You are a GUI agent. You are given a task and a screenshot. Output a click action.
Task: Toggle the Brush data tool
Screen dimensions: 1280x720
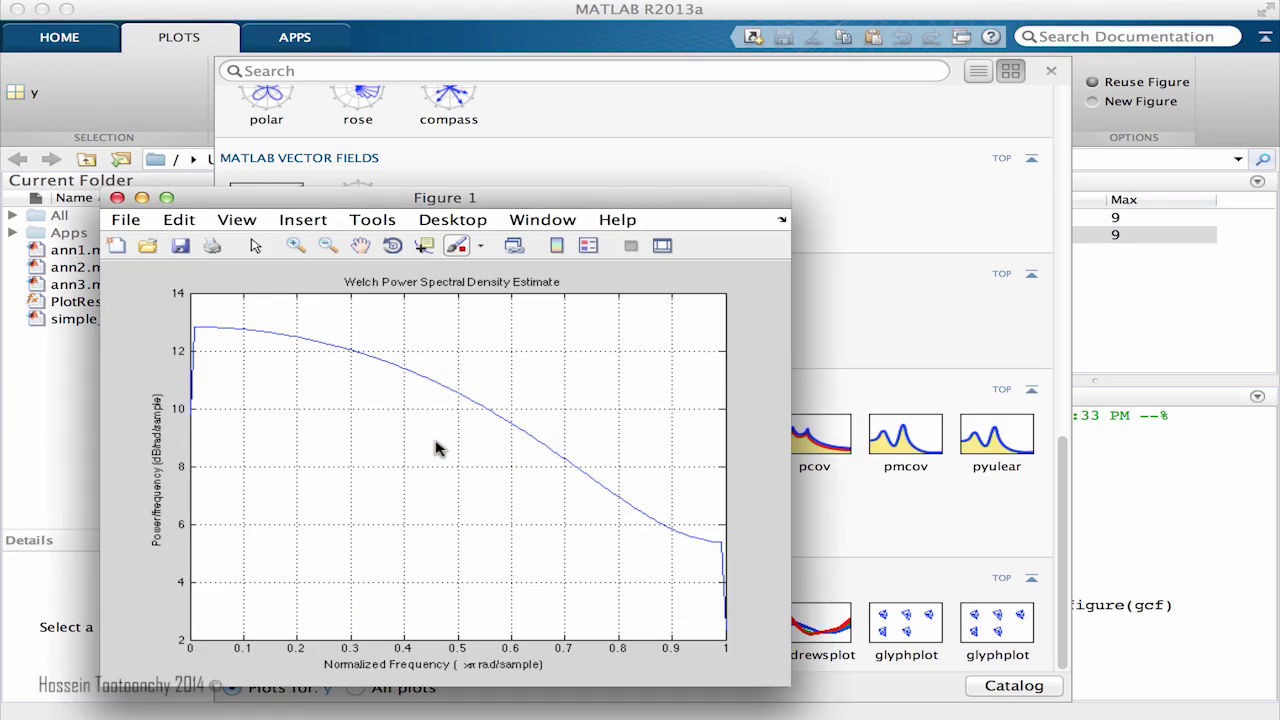[456, 245]
